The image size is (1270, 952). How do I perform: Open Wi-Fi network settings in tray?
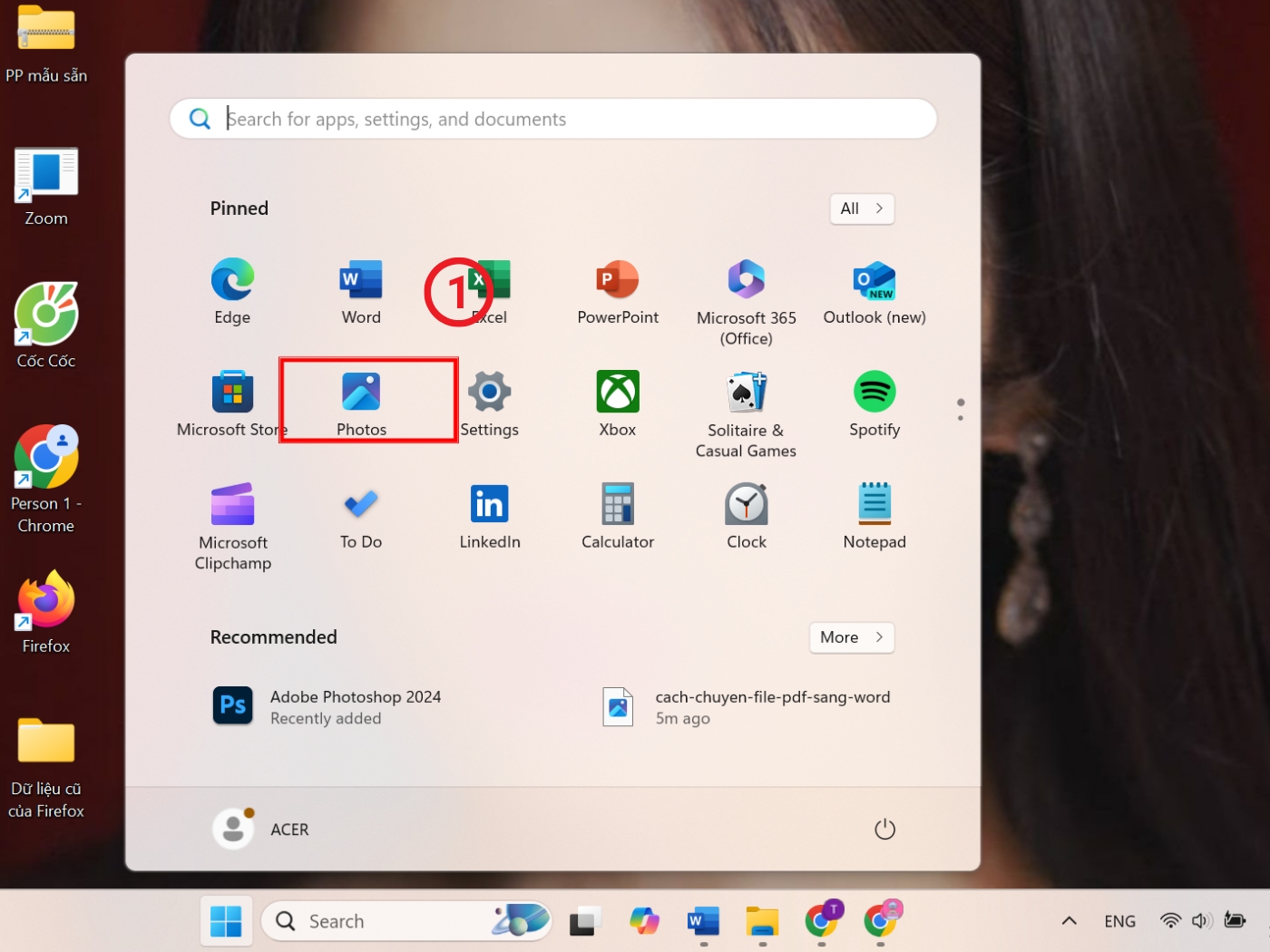pos(1171,921)
